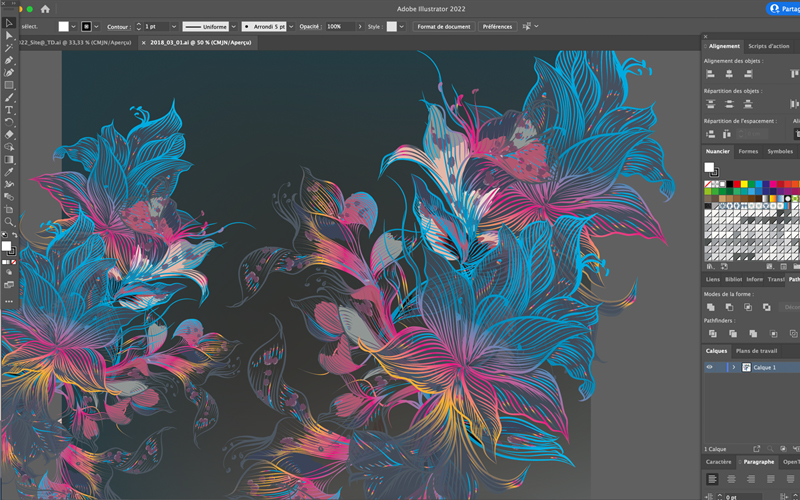Select the Direct Selection tool
The height and width of the screenshot is (500, 800).
pos(9,35)
